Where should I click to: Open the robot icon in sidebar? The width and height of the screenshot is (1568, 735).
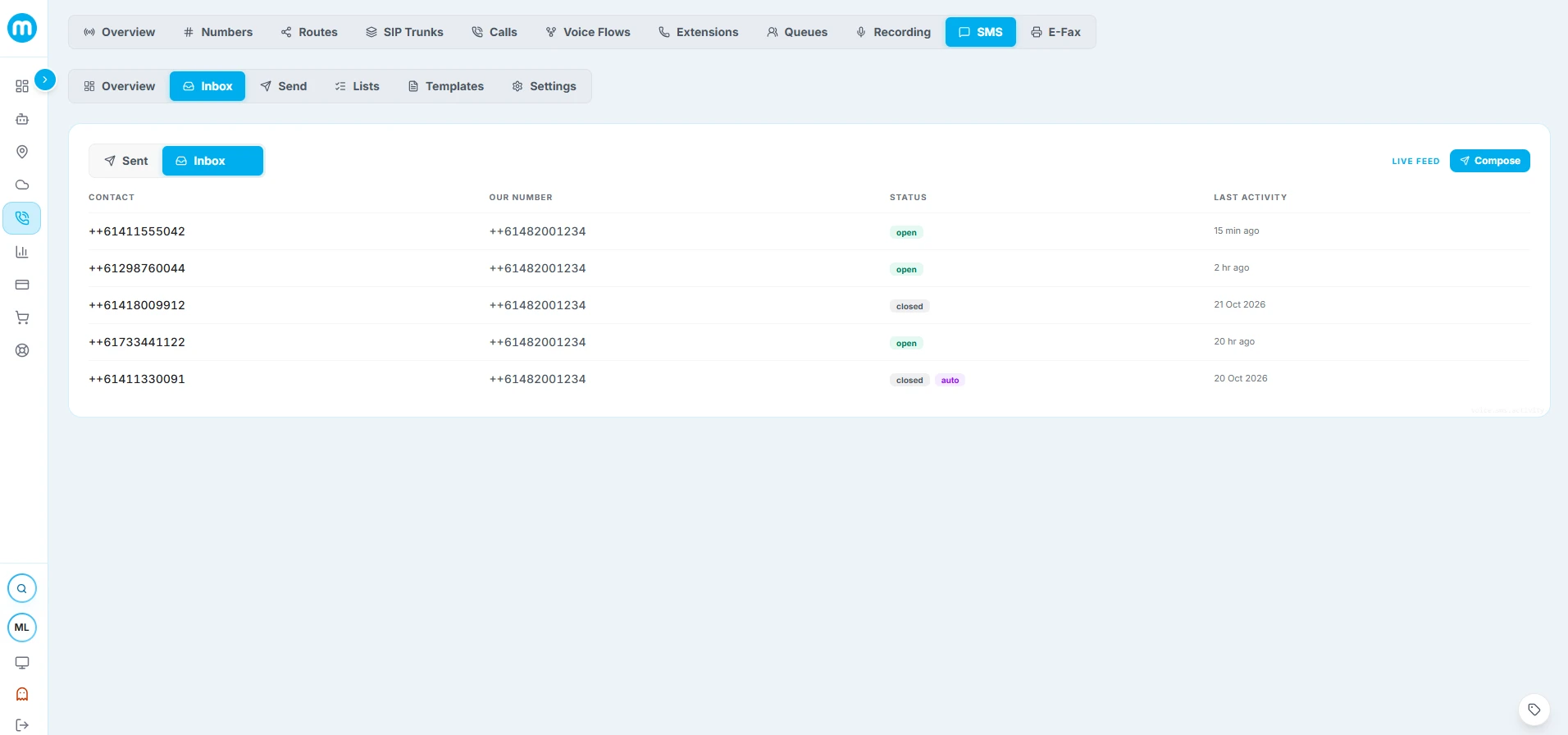[22, 119]
